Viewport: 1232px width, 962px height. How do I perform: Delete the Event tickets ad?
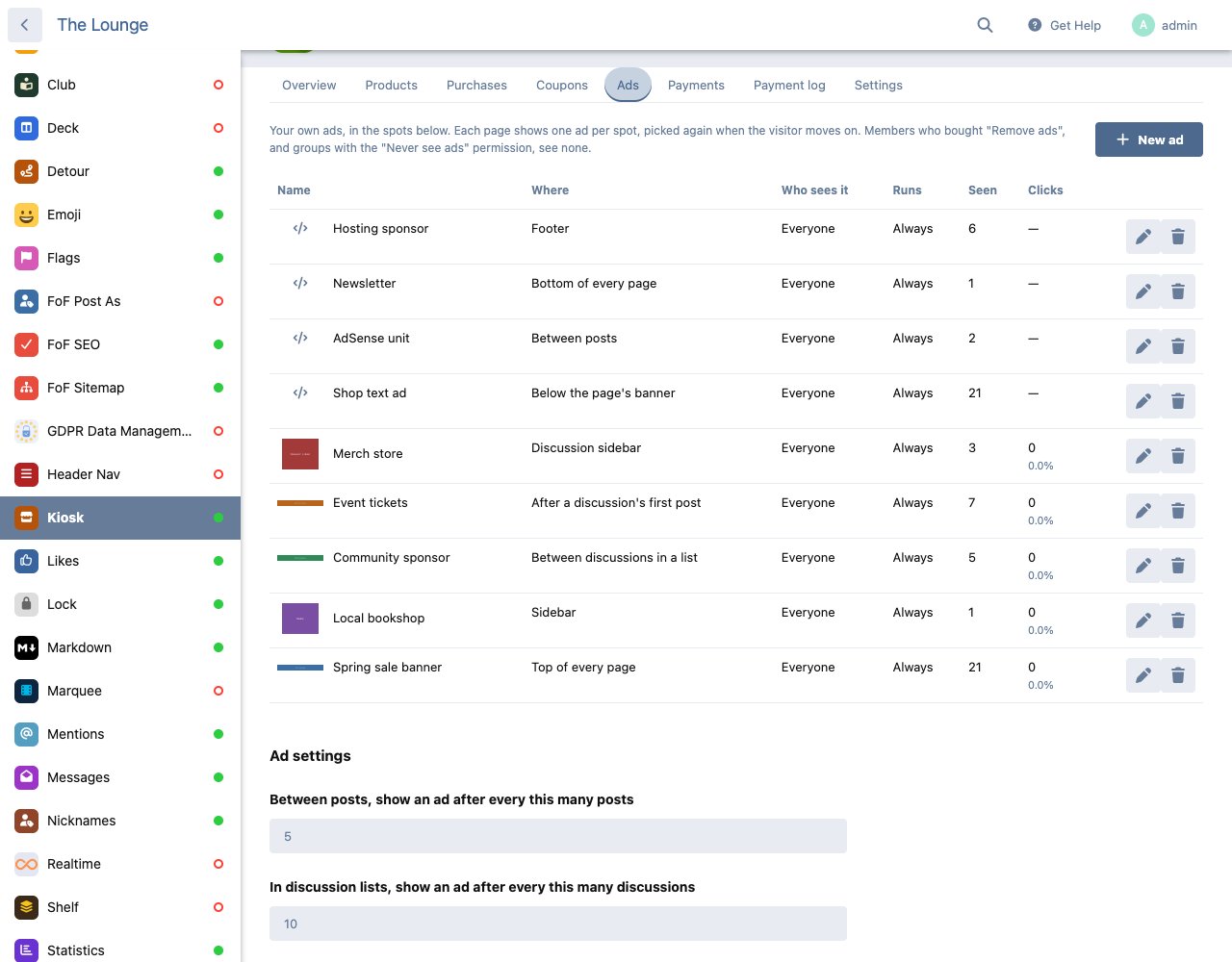(1178, 511)
